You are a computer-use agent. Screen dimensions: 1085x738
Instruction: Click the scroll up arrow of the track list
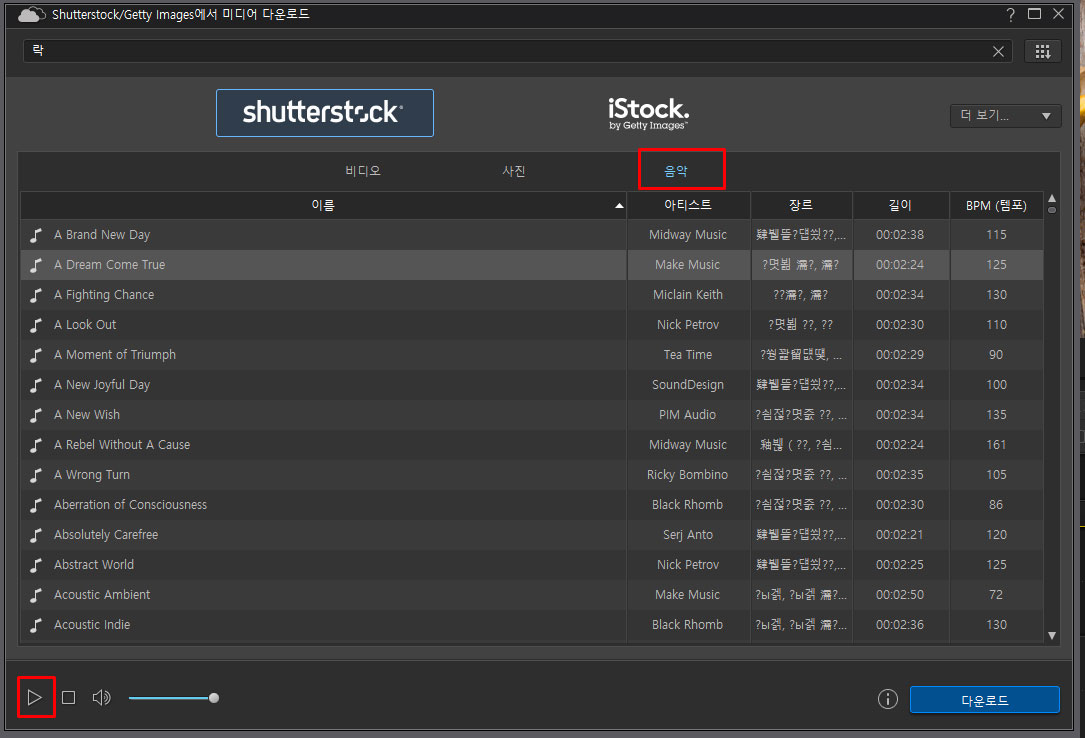pos(1052,199)
